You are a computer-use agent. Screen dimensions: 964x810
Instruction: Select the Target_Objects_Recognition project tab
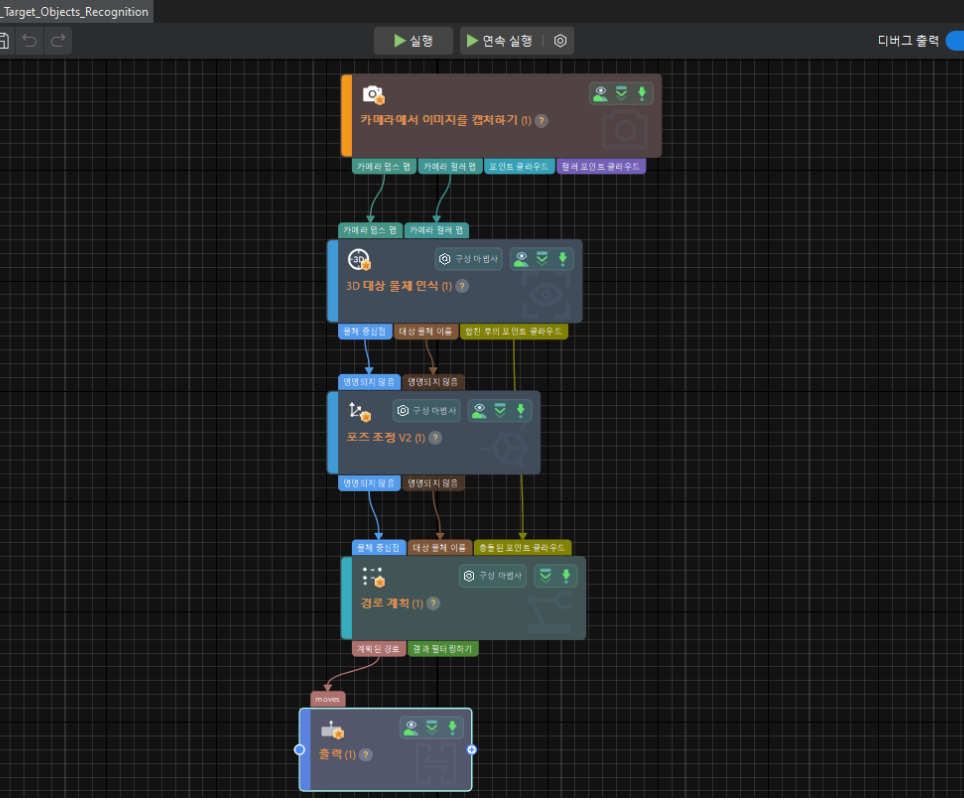point(75,12)
